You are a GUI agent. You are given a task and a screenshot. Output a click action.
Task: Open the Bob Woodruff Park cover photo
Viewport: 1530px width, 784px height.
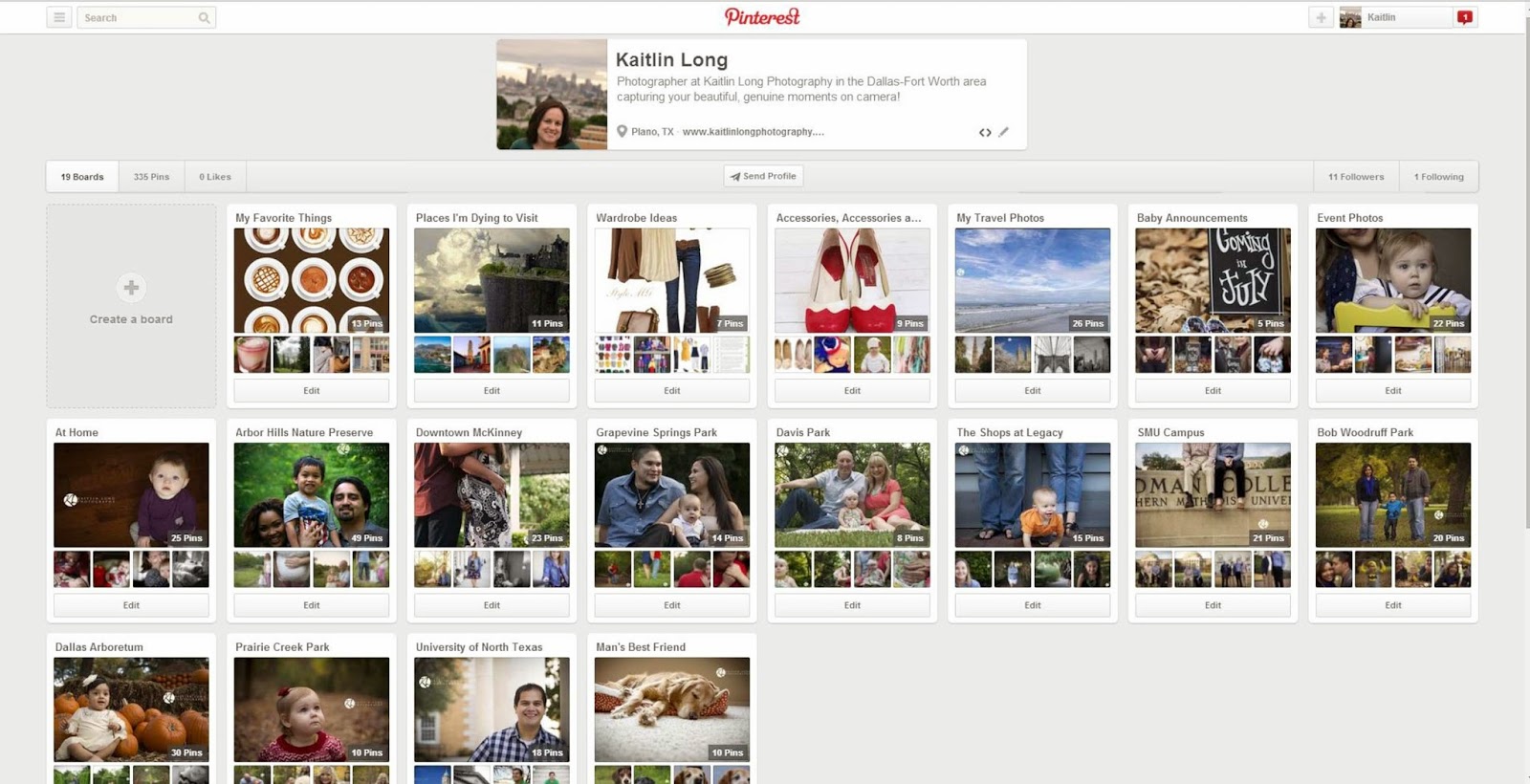point(1393,494)
